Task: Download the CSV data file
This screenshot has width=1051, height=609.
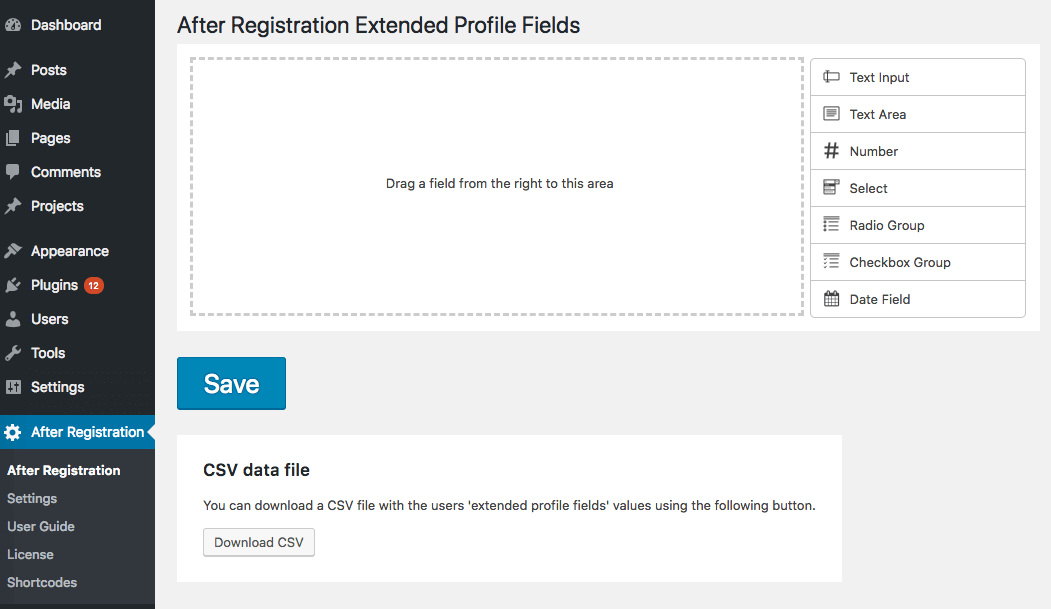Action: 258,542
